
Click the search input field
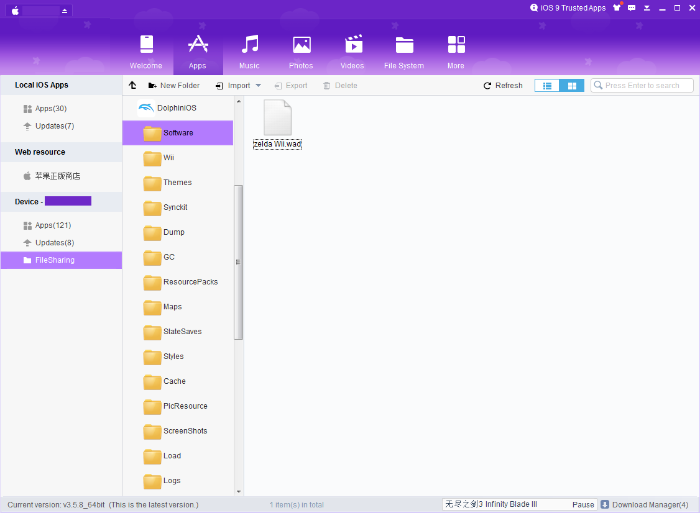coord(642,85)
